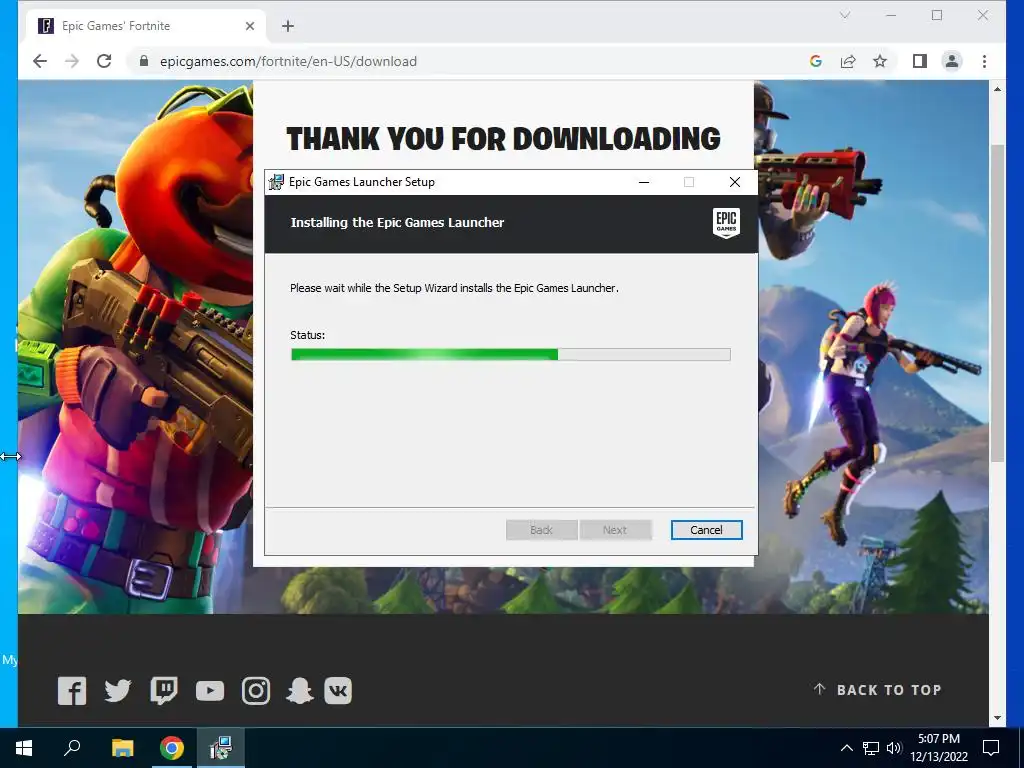This screenshot has width=1024, height=768.
Task: Click the installer taskbar icon
Action: coord(221,748)
